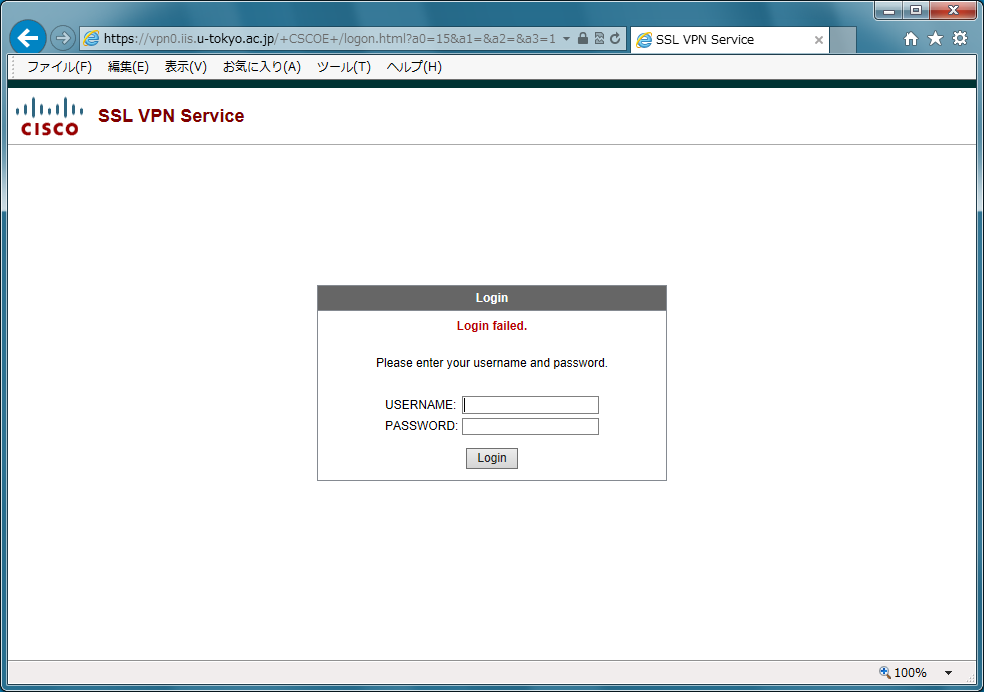The height and width of the screenshot is (692, 984).
Task: Go back using the browser back arrow
Action: [28, 38]
